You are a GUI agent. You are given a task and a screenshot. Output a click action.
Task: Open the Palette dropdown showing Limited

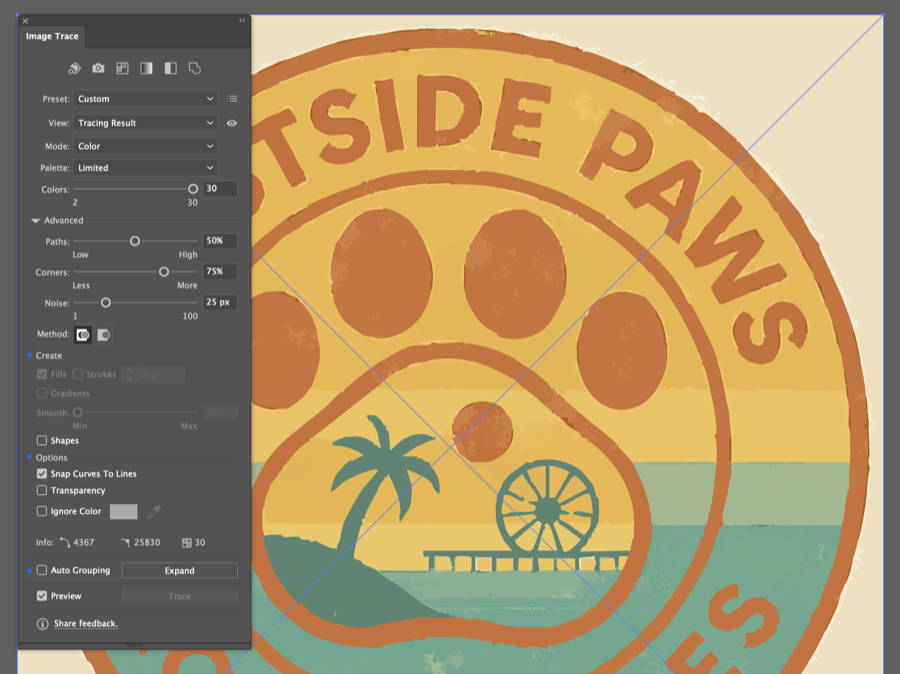pos(145,168)
